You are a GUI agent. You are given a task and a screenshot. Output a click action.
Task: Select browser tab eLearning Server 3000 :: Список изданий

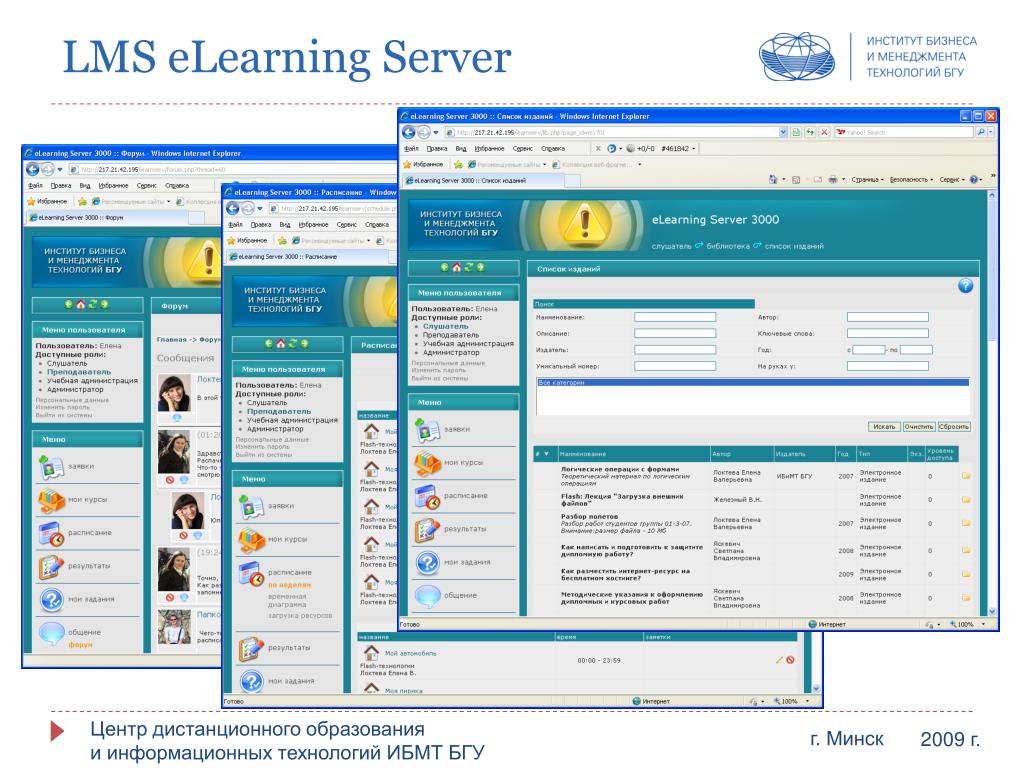482,180
